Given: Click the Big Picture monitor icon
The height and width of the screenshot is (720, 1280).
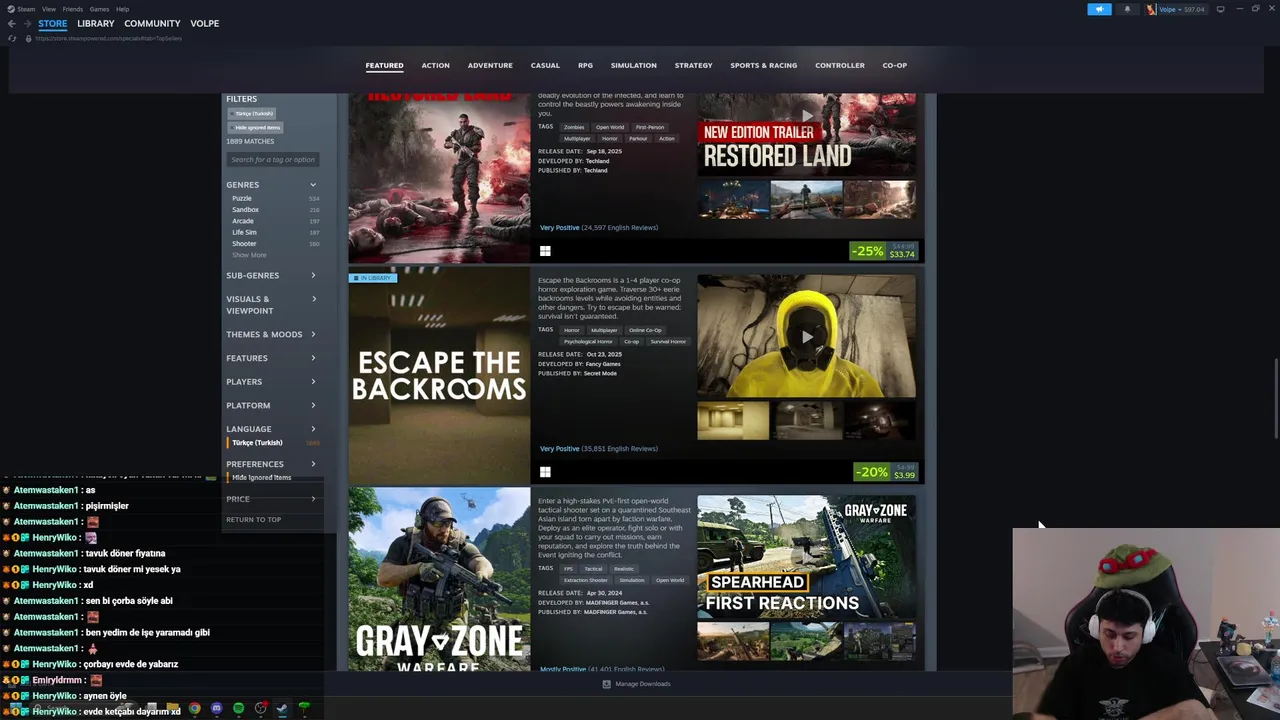Looking at the screenshot, I should click(x=1220, y=9).
